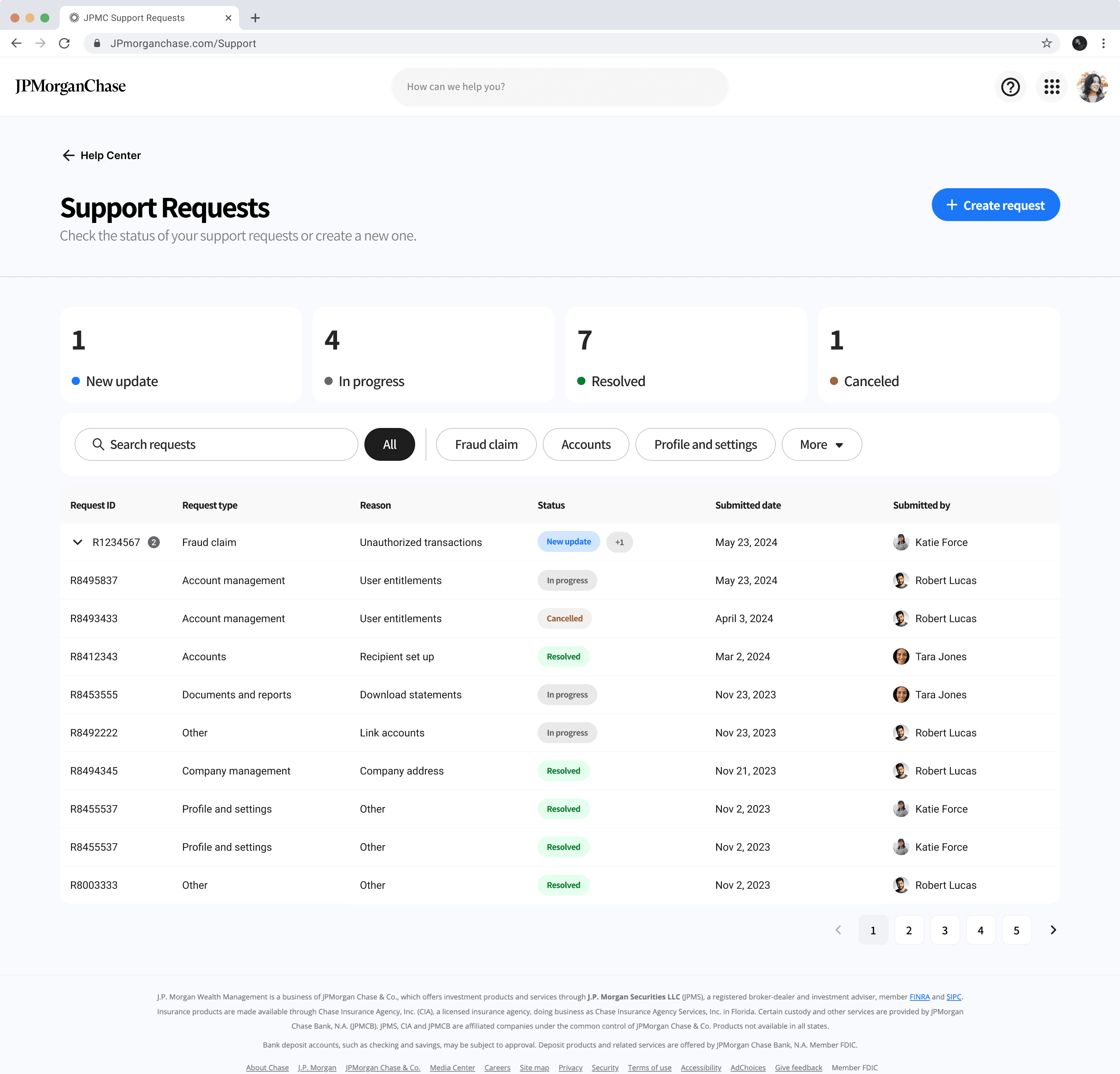Viewport: 1120px width, 1074px height.
Task: Open the apps grid menu icon
Action: click(x=1051, y=87)
